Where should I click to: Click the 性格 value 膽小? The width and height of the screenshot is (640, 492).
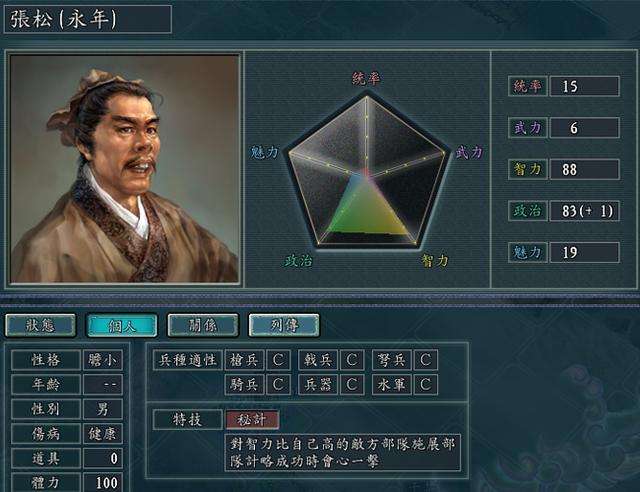[x=103, y=360]
